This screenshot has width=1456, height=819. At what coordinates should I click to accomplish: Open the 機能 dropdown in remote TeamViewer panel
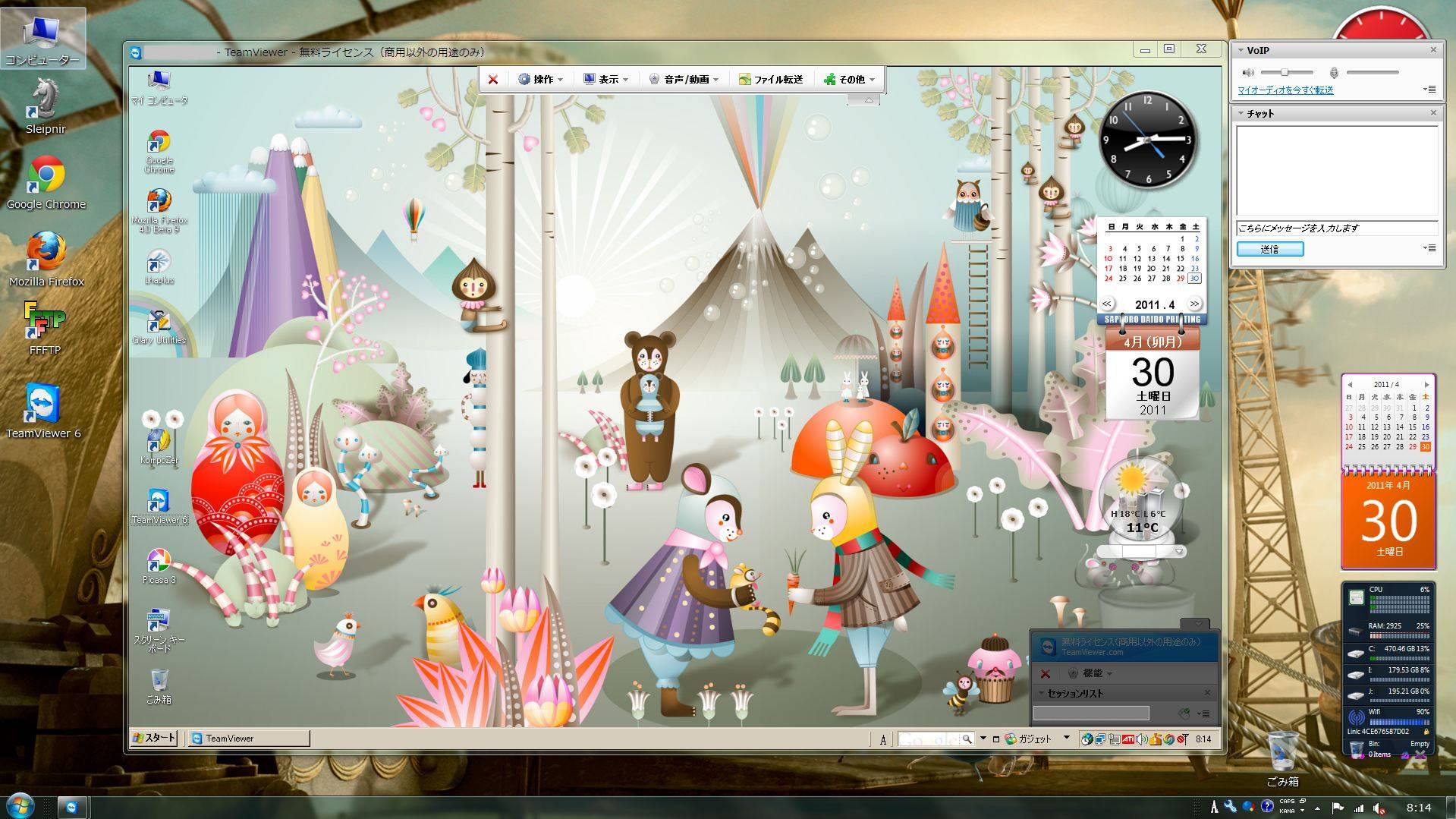[1090, 673]
